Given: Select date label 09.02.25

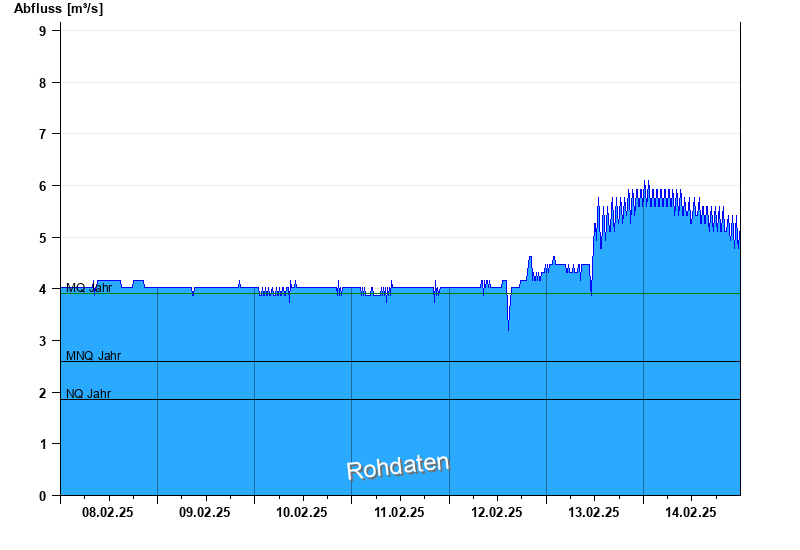Looking at the screenshot, I should click(205, 512).
